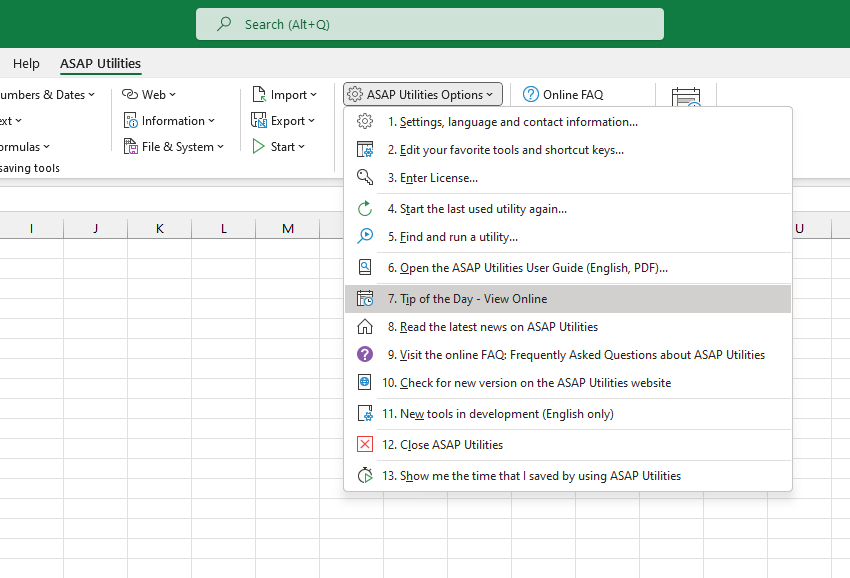Click the calendar icon right of Online FAQ
Viewport: 850px width, 578px height.
(686, 98)
